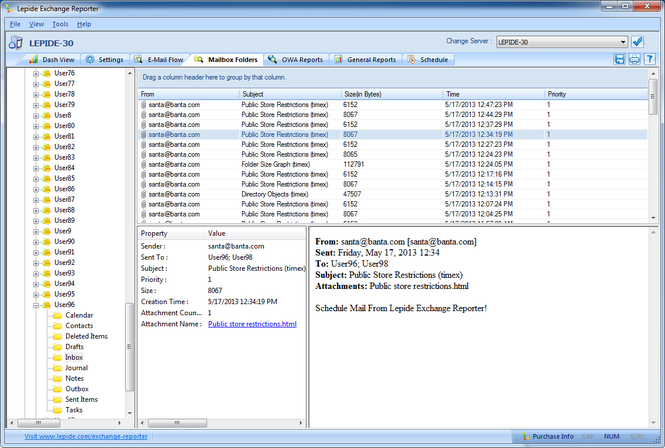Click the save report icon

(620, 59)
